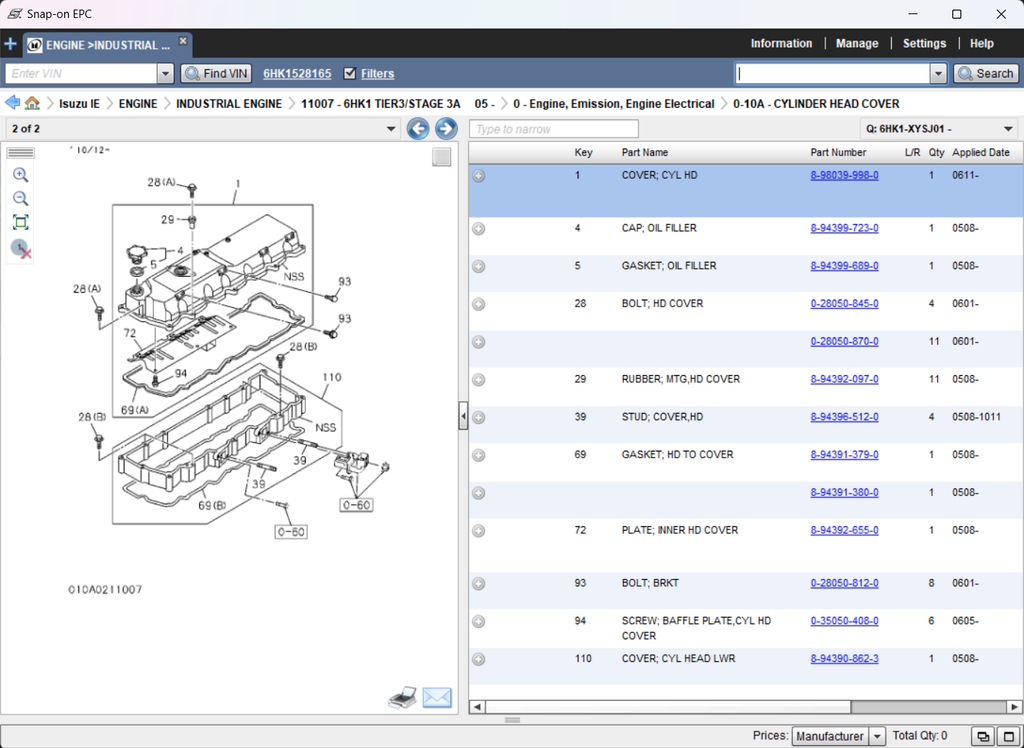Open part number 8-94399-723-0
The width and height of the screenshot is (1024, 748).
(844, 228)
